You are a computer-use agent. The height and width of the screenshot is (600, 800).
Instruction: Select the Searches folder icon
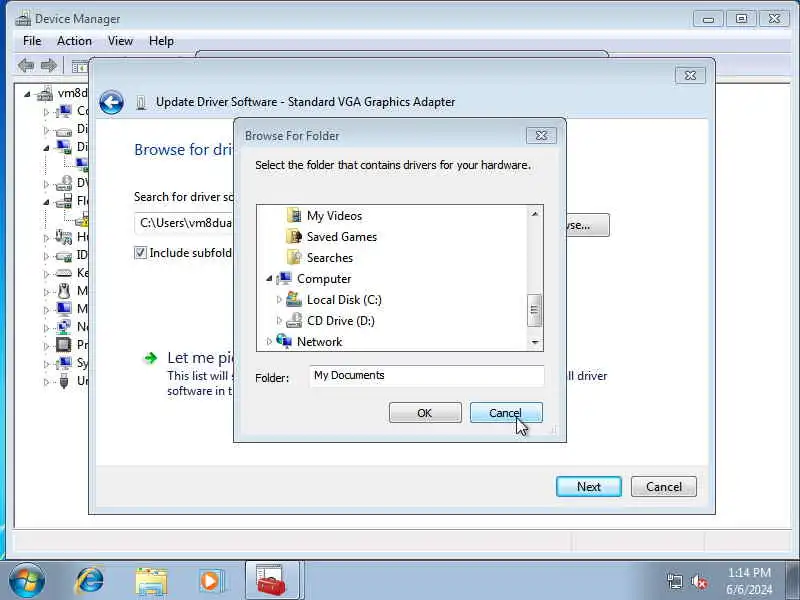pyautogui.click(x=294, y=257)
